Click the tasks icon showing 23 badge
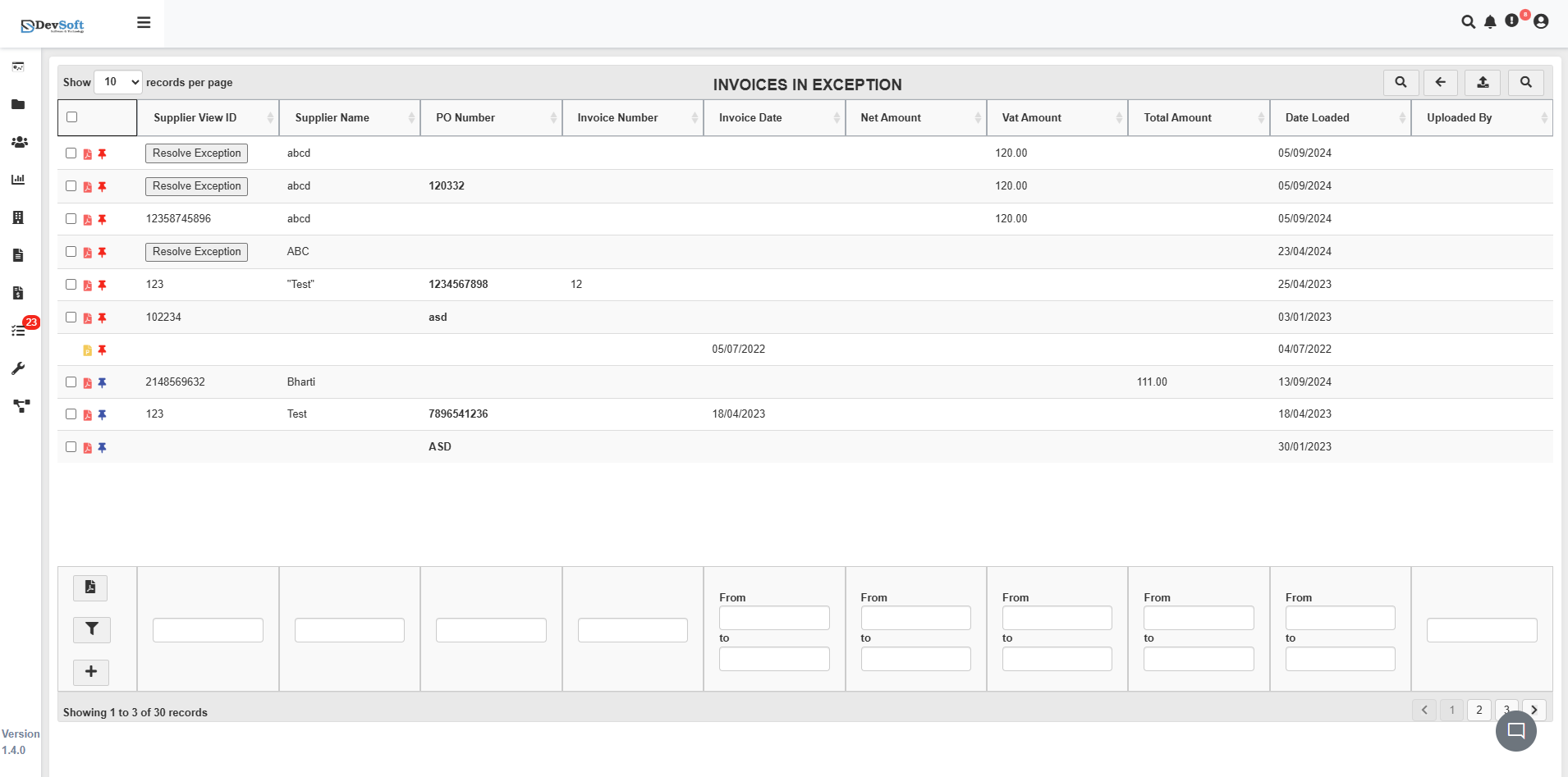 tap(18, 330)
